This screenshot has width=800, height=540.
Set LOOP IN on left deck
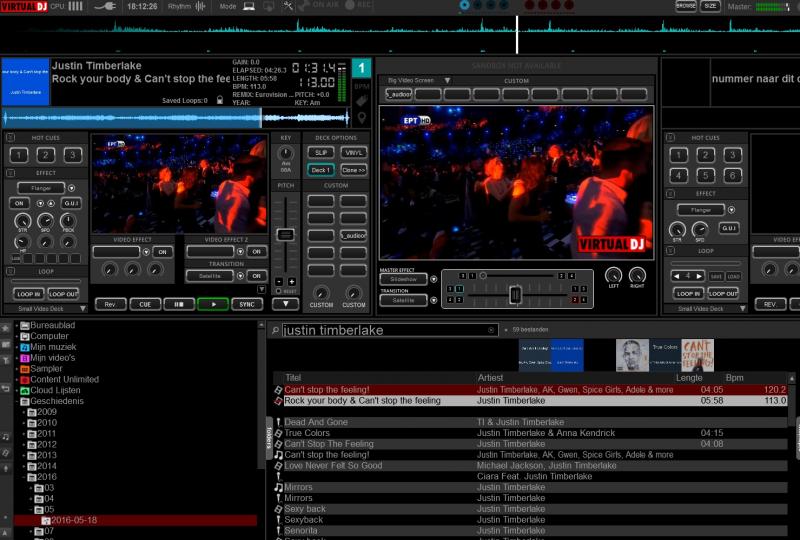coord(29,294)
